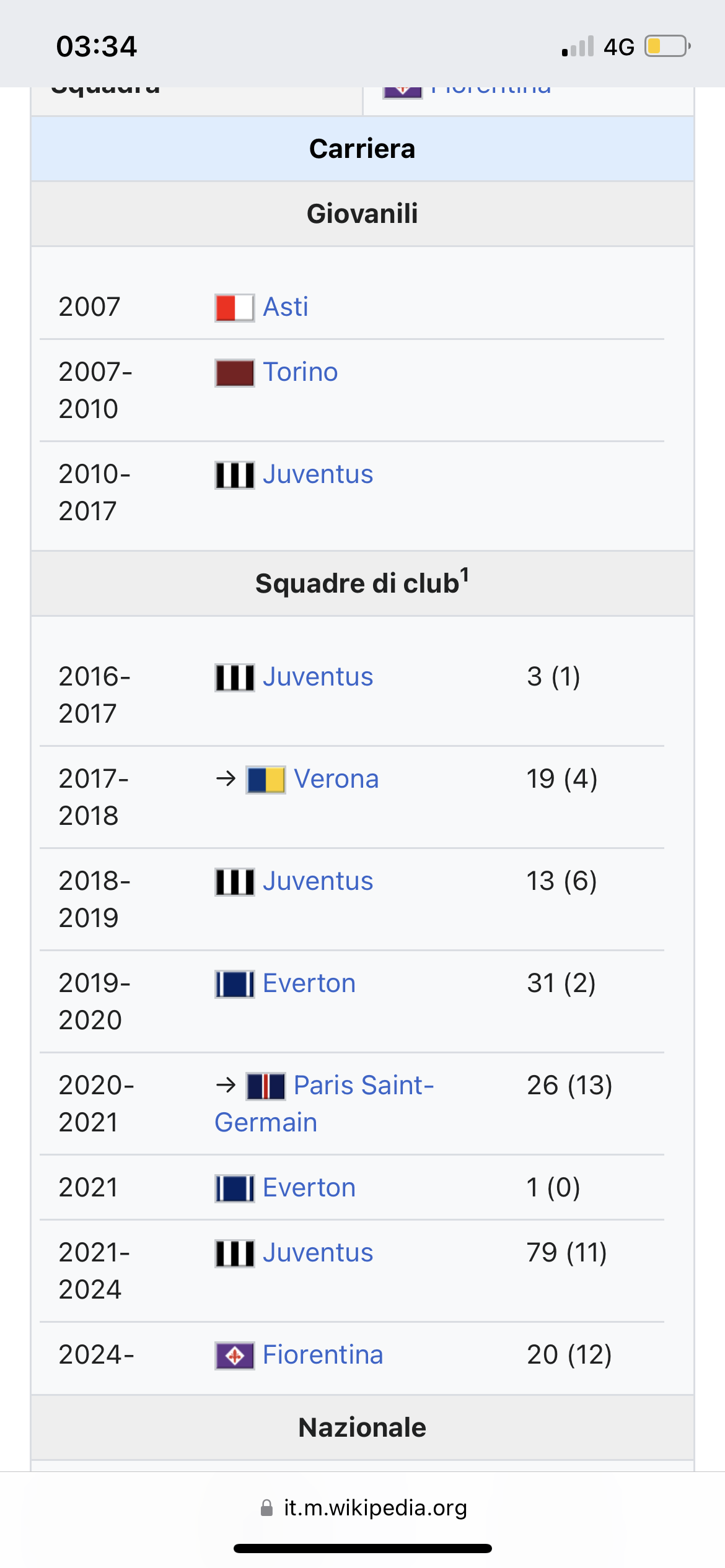Tap the battery indicator in the status bar
Screen dimensions: 725x1568
(x=667, y=46)
